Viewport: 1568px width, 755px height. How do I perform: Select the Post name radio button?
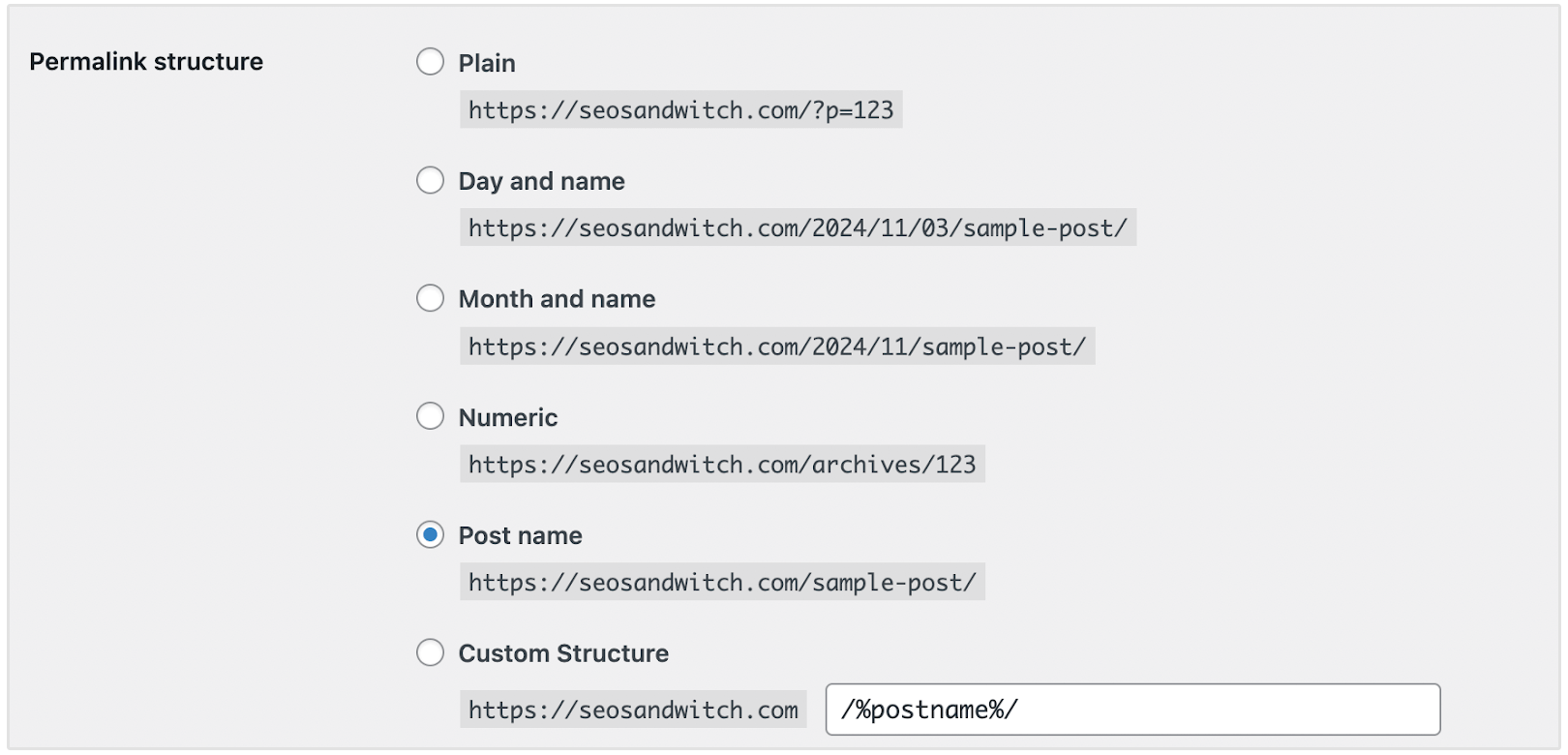coord(430,534)
